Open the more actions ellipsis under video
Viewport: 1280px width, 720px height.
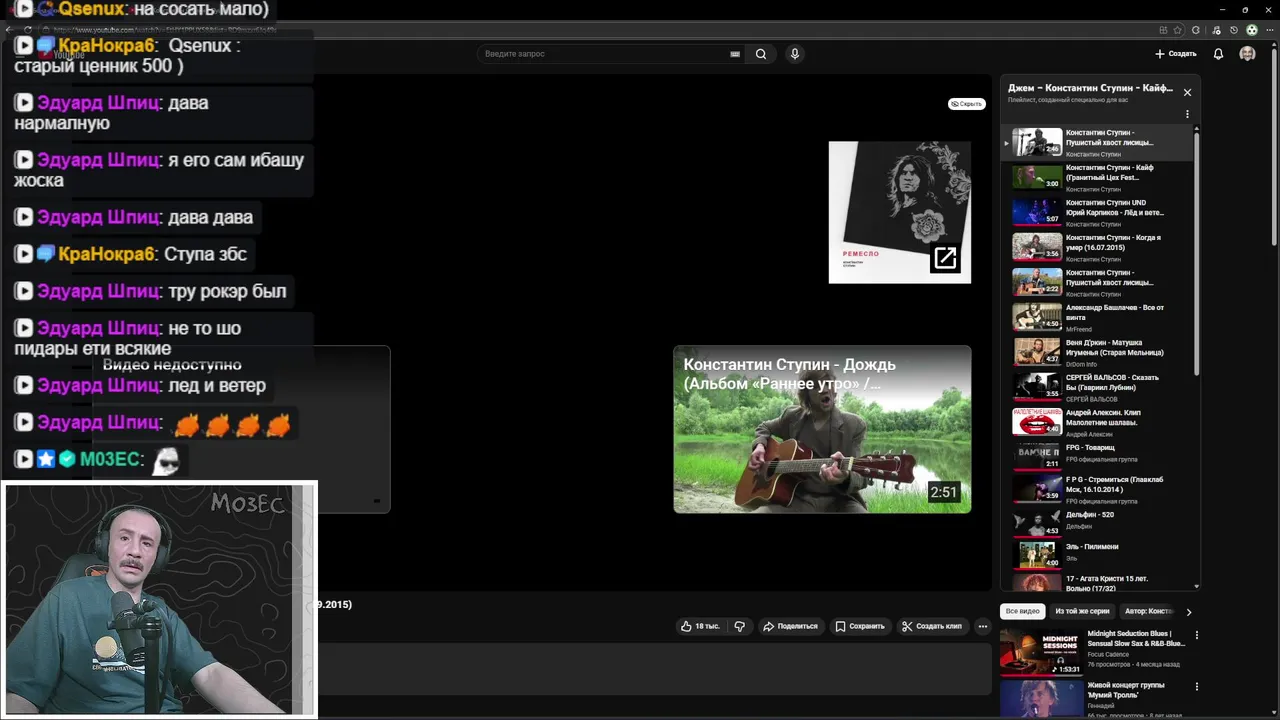tap(983, 626)
